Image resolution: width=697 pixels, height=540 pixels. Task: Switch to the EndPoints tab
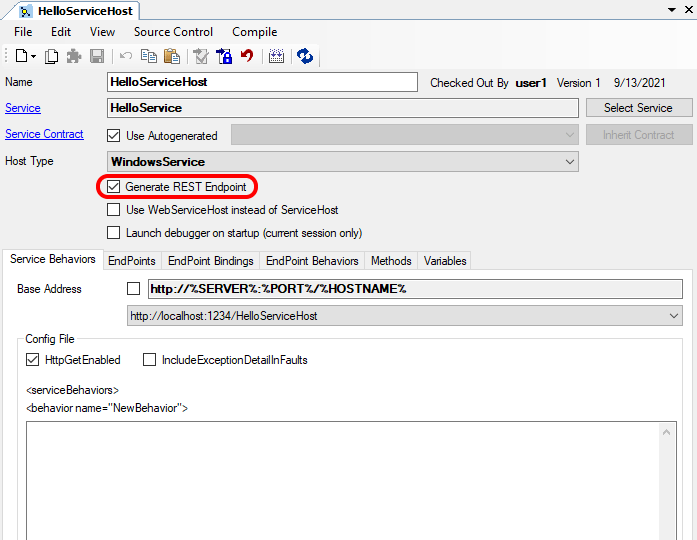132,261
